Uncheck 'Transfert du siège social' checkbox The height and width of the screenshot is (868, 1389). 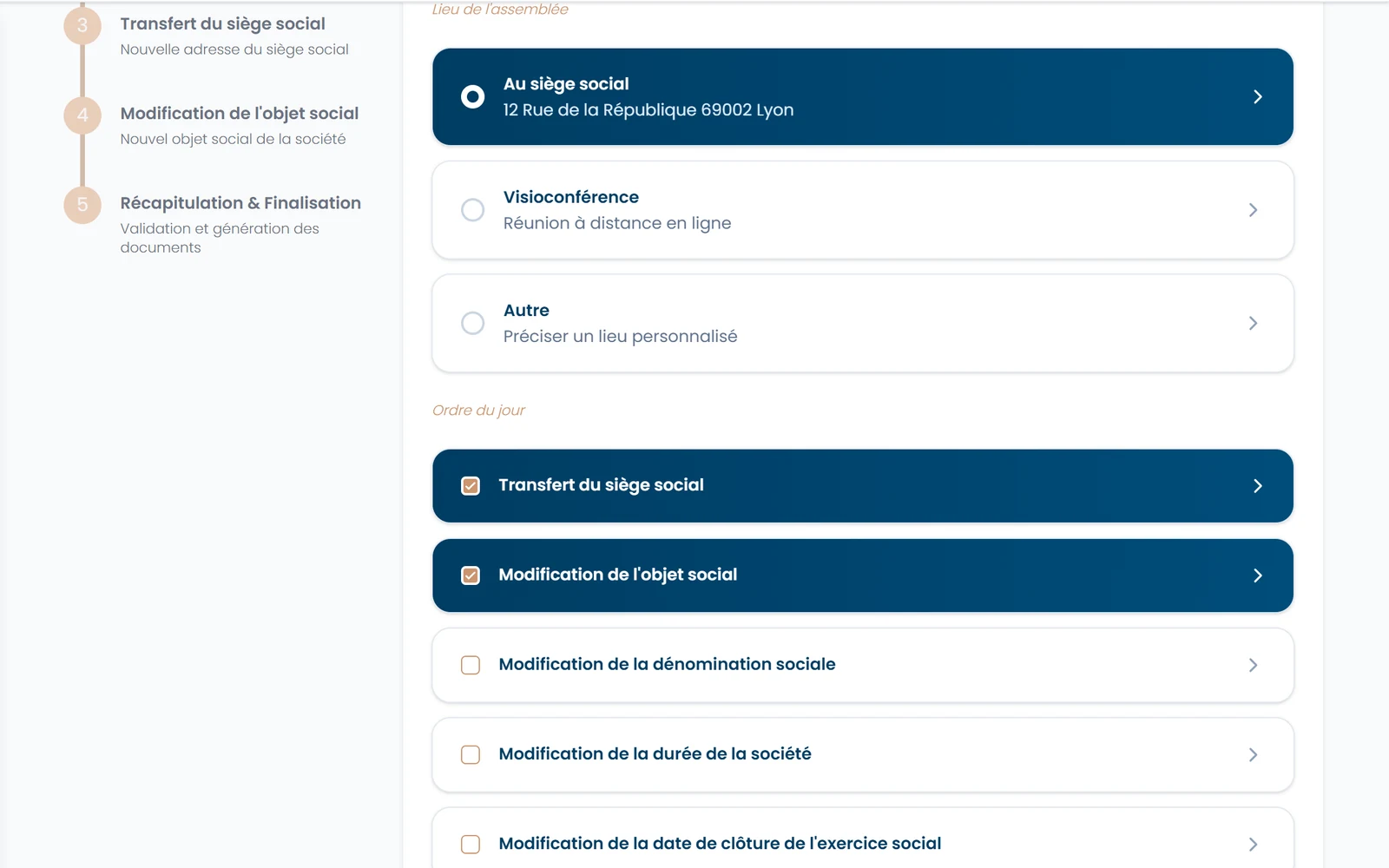(471, 486)
